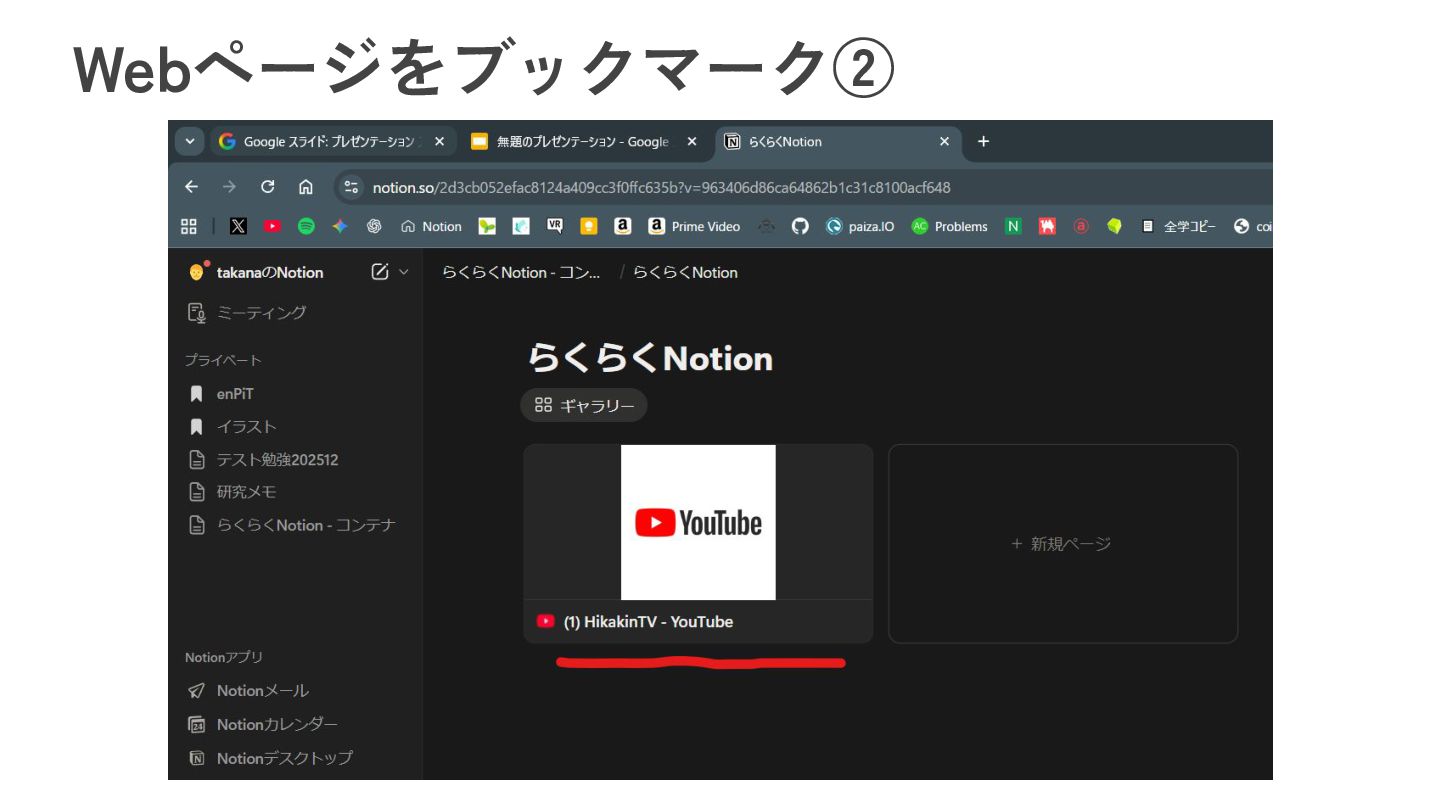The height and width of the screenshot is (810, 1440).
Task: Open the tab search dropdown arrow
Action: point(189,142)
